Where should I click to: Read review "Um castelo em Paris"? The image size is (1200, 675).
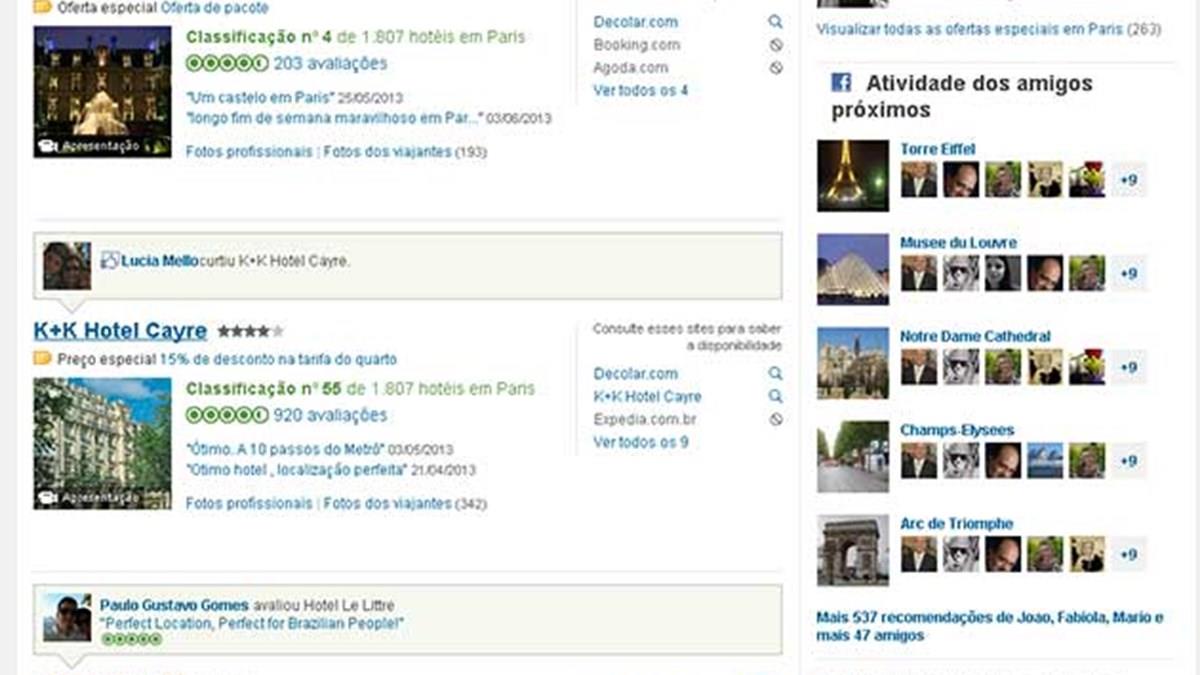260,99
